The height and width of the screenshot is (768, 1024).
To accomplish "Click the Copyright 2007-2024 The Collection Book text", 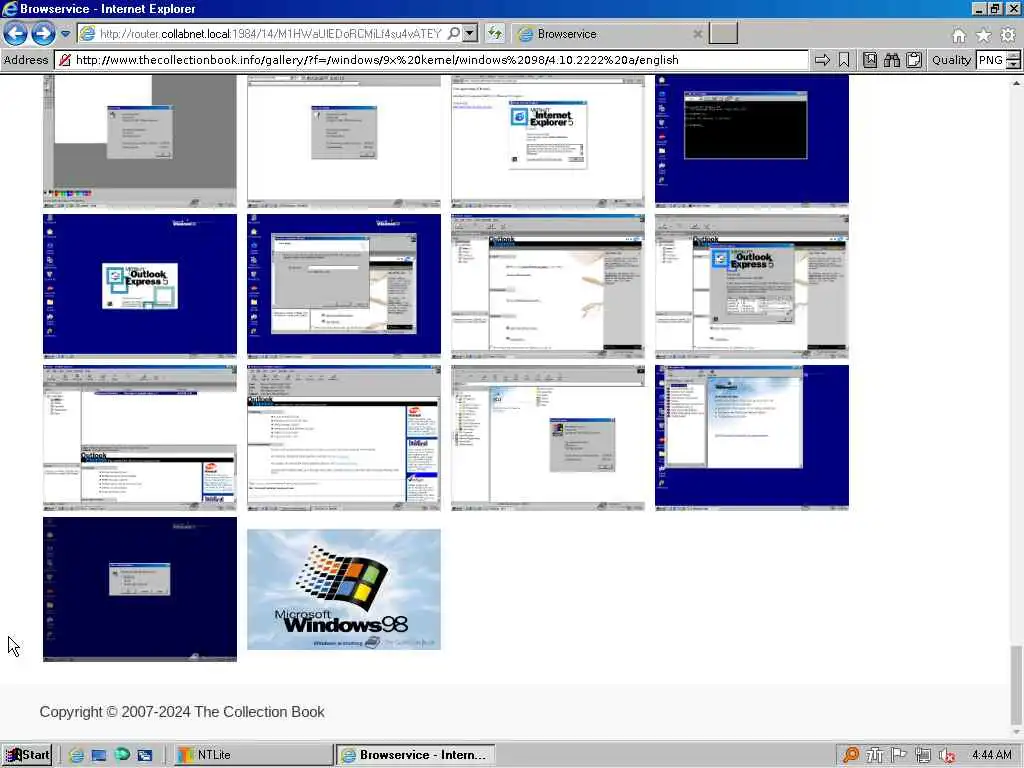I will (182, 712).
